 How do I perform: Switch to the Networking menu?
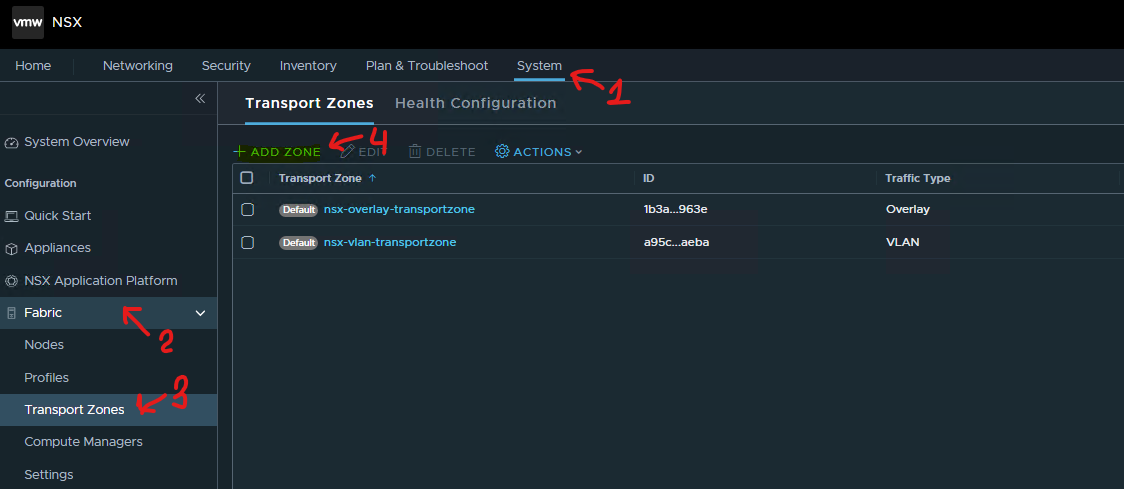(138, 65)
